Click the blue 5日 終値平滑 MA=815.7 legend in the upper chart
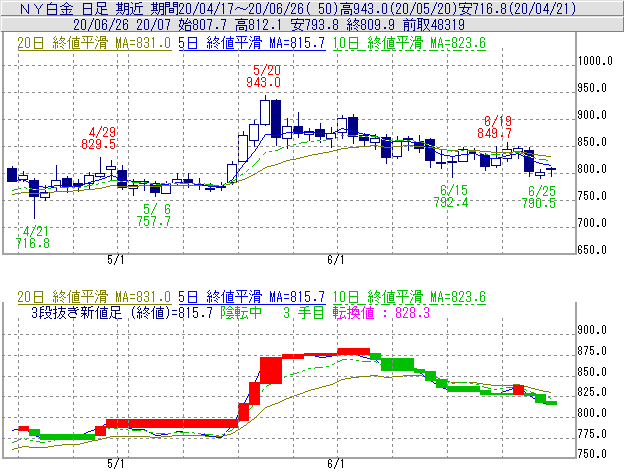The height and width of the screenshot is (475, 624). point(252,43)
